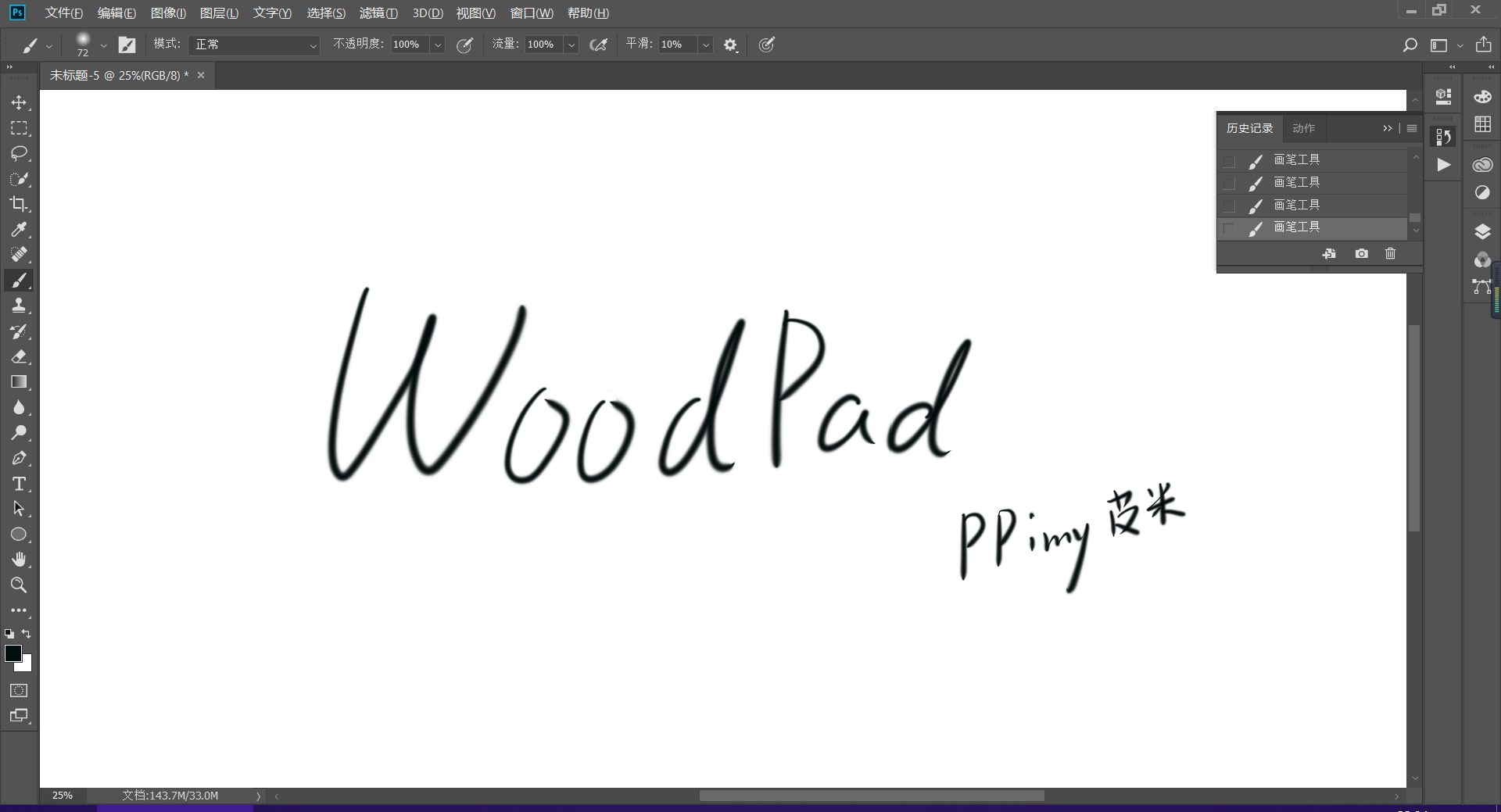Open the Channels panel icon

pyautogui.click(x=1482, y=259)
